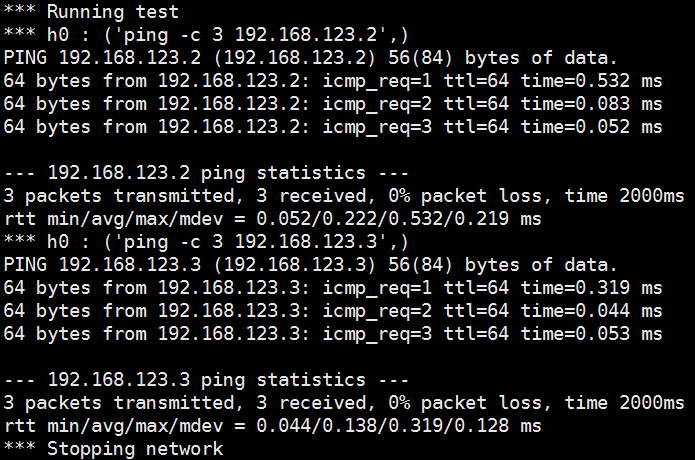This screenshot has width=695, height=460.
Task: Click the 'Running test' line
Action: pos(91,12)
